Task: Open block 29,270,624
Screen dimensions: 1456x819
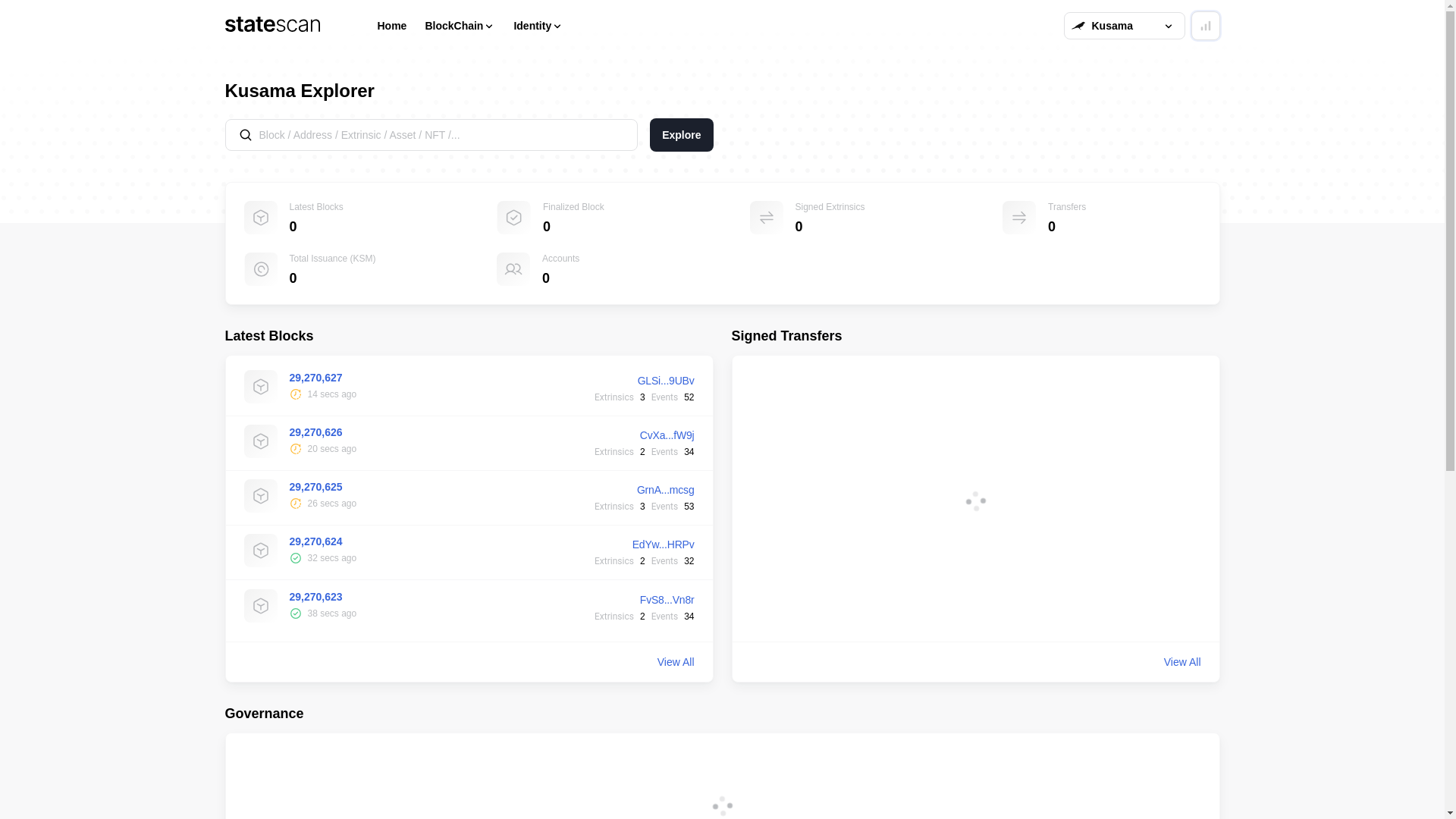Action: [315, 541]
